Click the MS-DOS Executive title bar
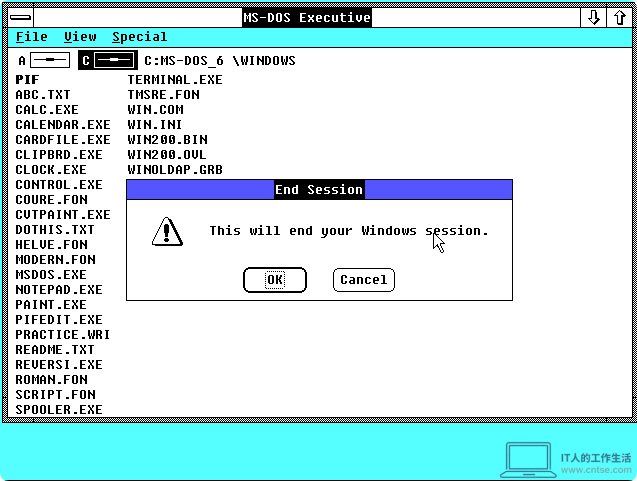The height and width of the screenshot is (481, 637). (x=307, y=17)
